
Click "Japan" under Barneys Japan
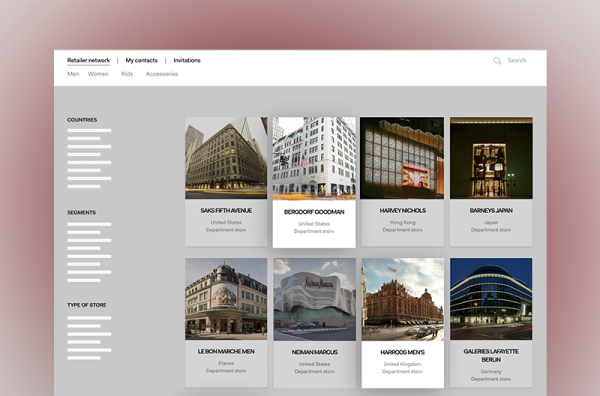(x=491, y=222)
